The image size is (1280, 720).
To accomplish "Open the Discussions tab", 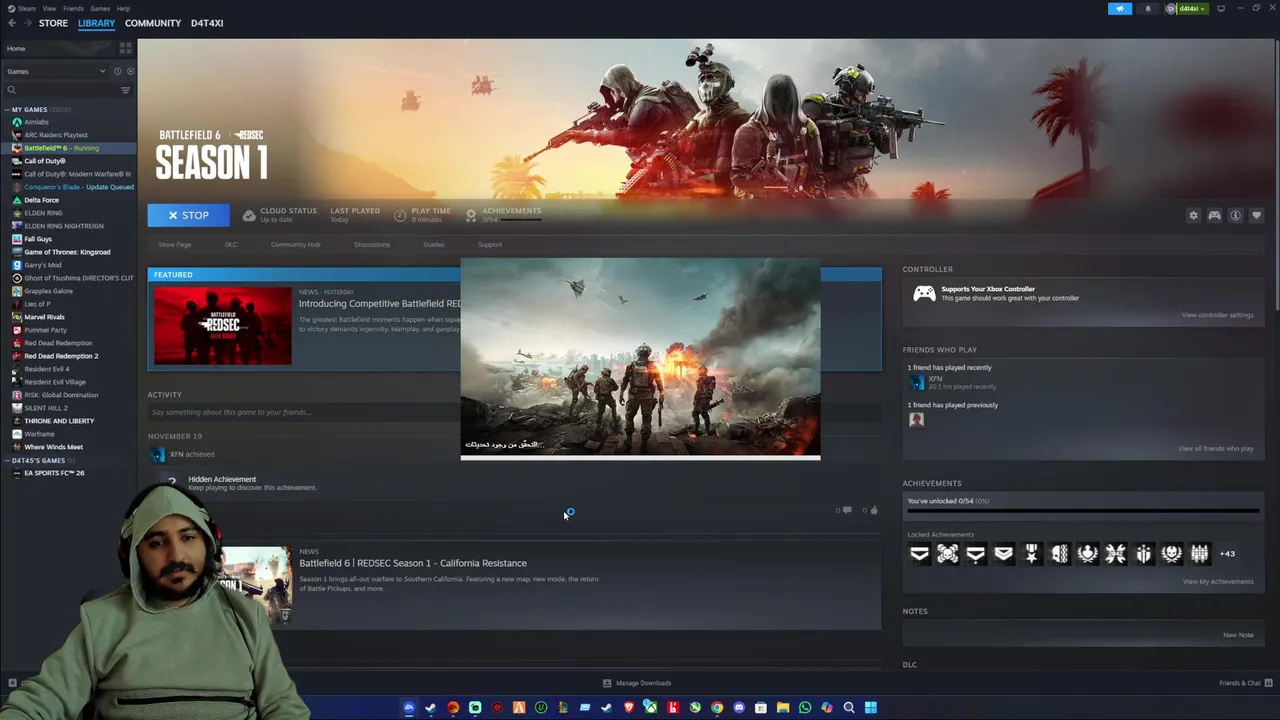I will [x=372, y=244].
